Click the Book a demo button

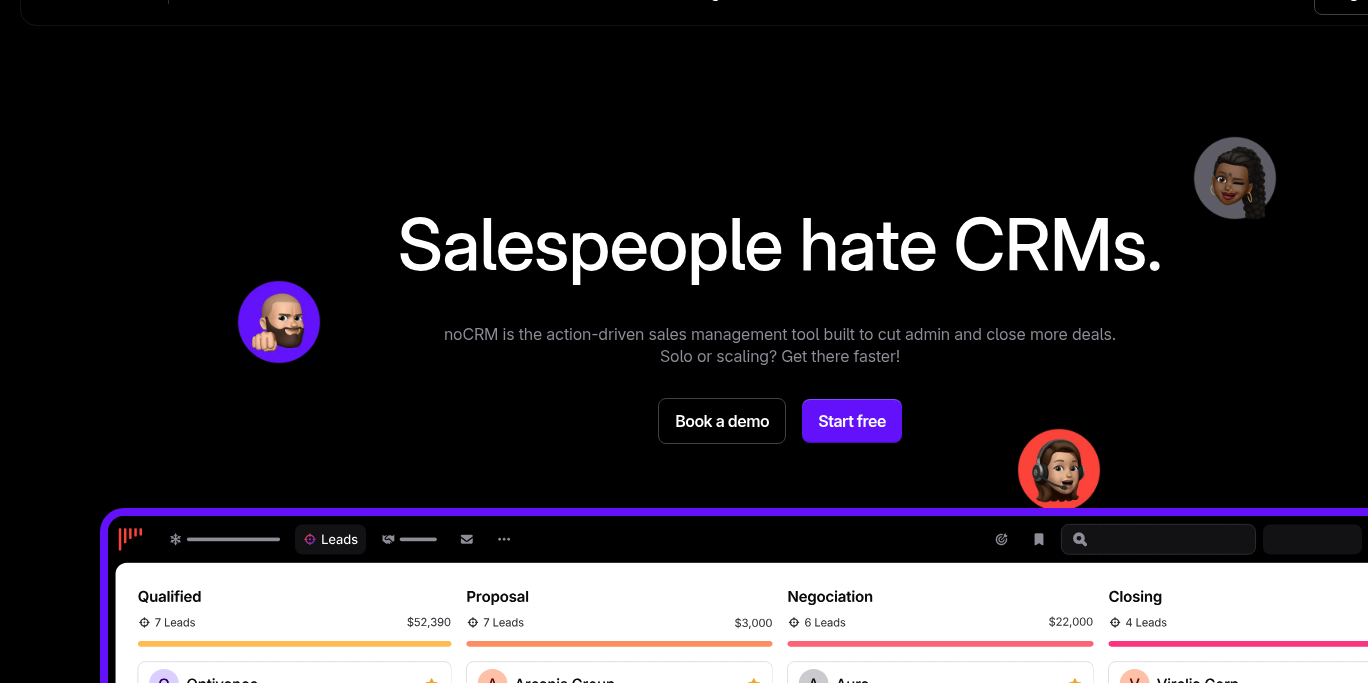(722, 421)
